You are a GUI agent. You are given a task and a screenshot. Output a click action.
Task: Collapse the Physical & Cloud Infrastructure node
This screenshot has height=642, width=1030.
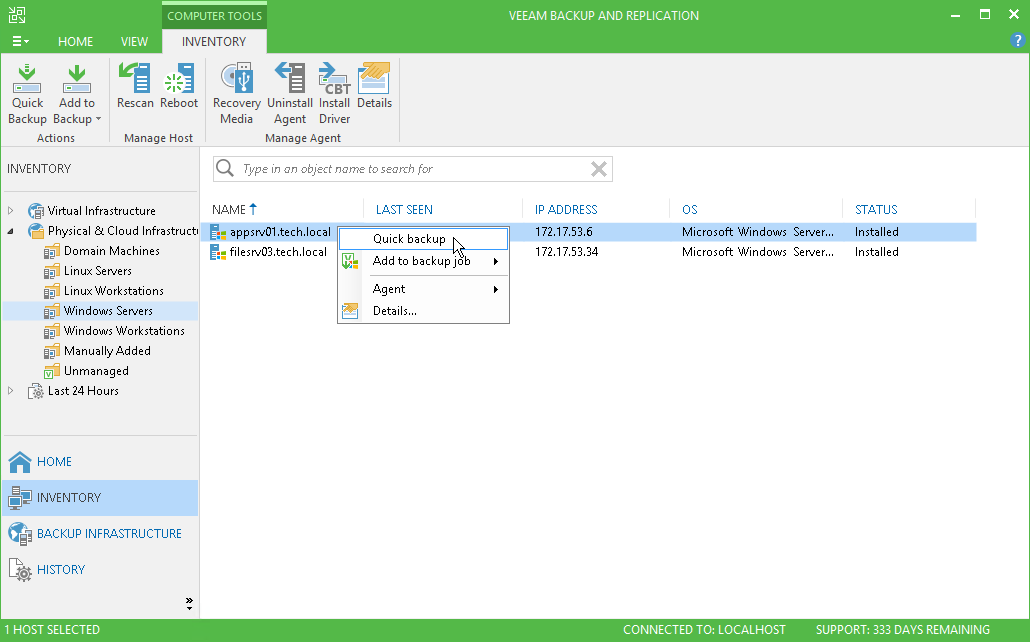point(11,231)
